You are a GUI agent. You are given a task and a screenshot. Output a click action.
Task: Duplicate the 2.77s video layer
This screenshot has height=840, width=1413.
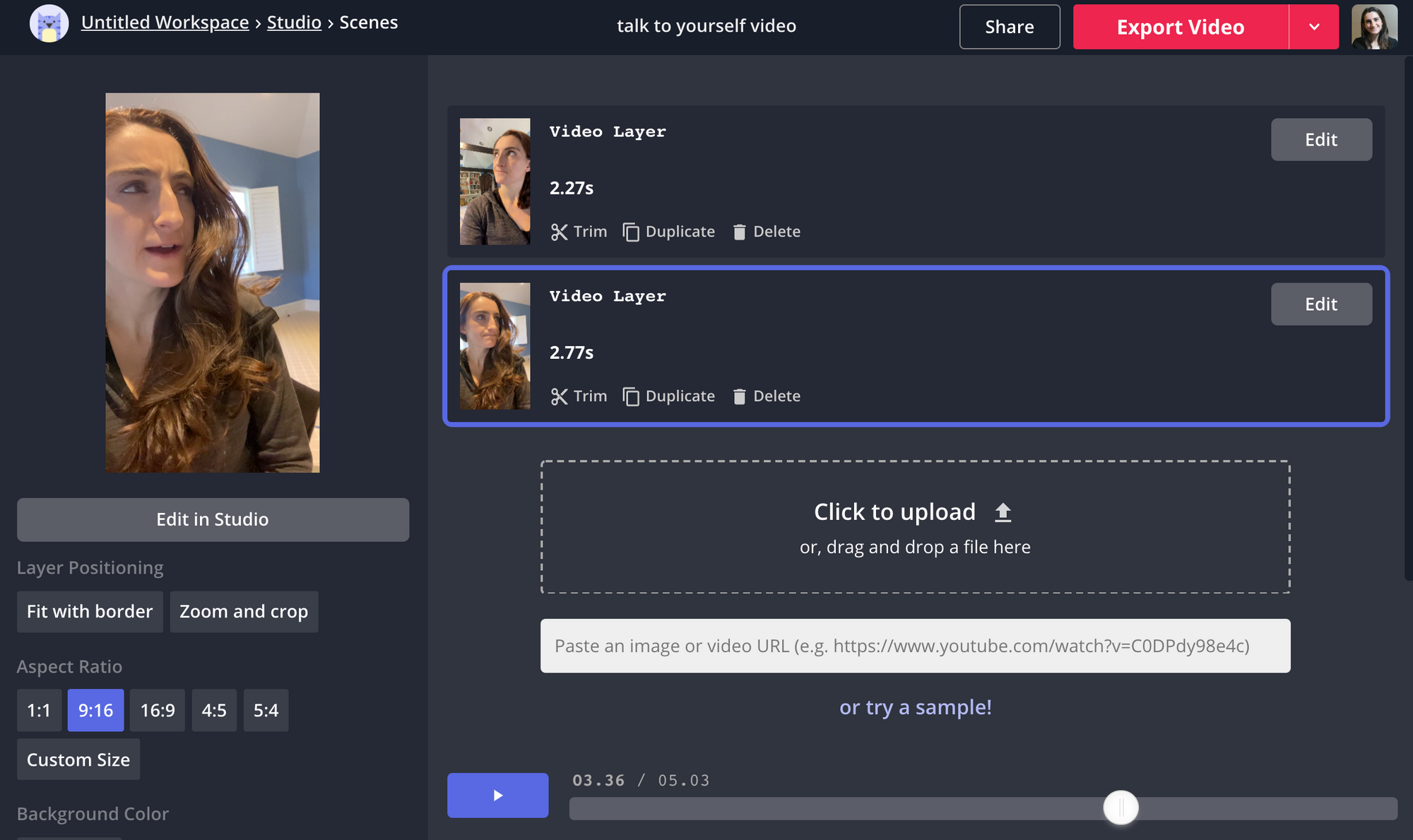tap(668, 396)
